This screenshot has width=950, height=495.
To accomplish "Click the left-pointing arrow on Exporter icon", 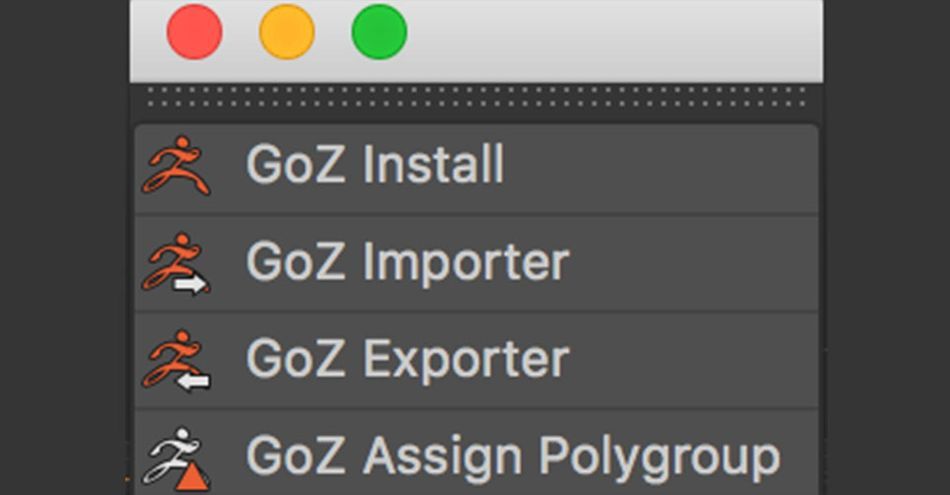I will click(x=194, y=381).
